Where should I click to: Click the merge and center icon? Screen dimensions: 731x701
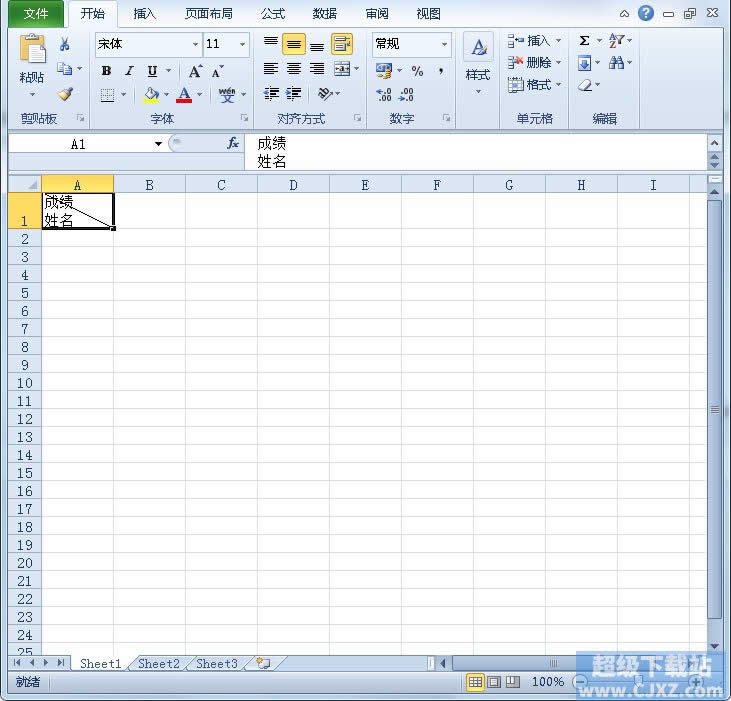(342, 69)
